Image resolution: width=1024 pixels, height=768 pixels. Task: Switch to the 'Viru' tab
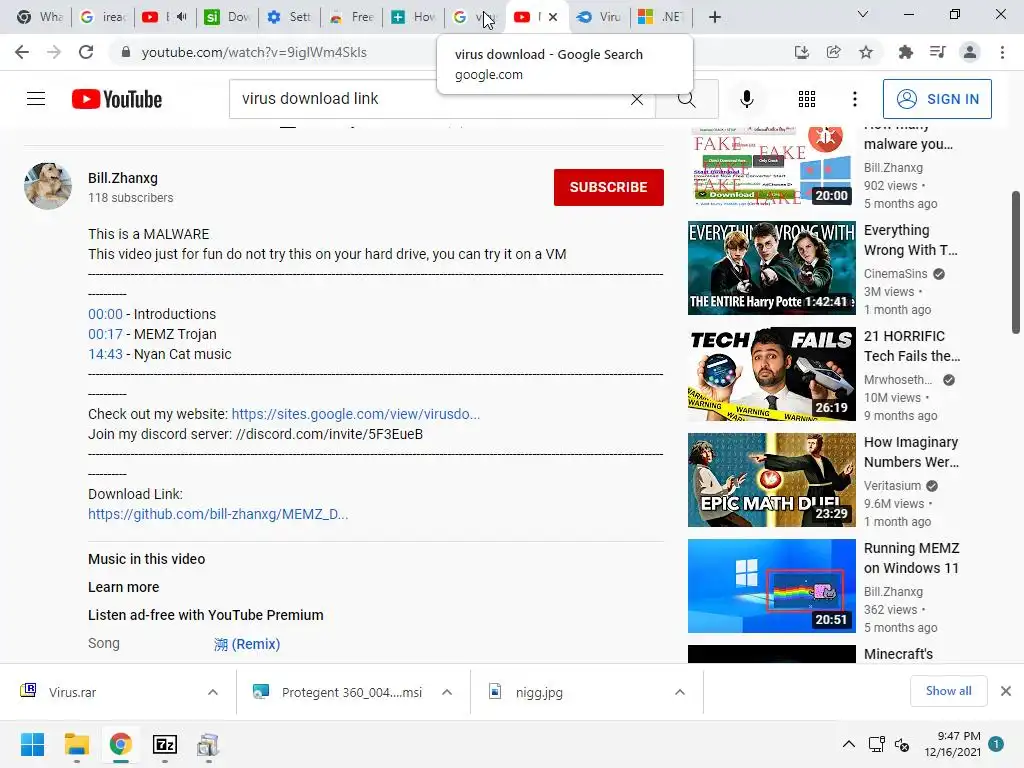[x=600, y=17]
